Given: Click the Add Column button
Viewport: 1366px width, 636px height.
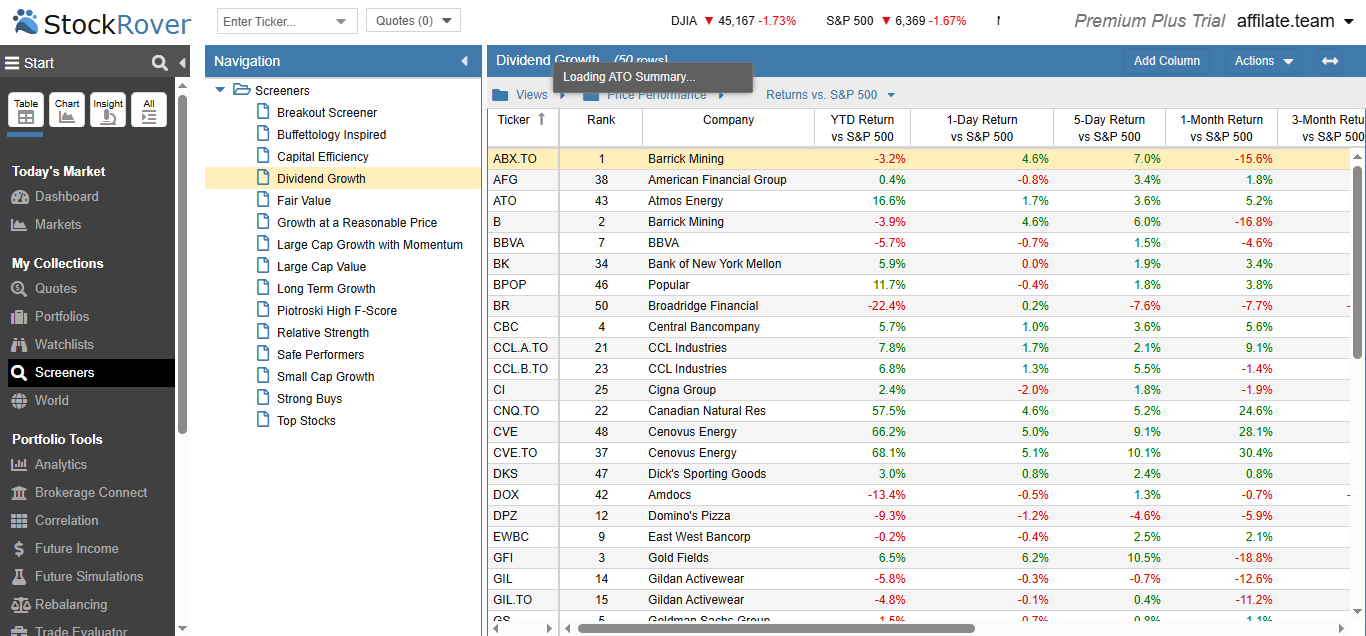Looking at the screenshot, I should (1167, 61).
